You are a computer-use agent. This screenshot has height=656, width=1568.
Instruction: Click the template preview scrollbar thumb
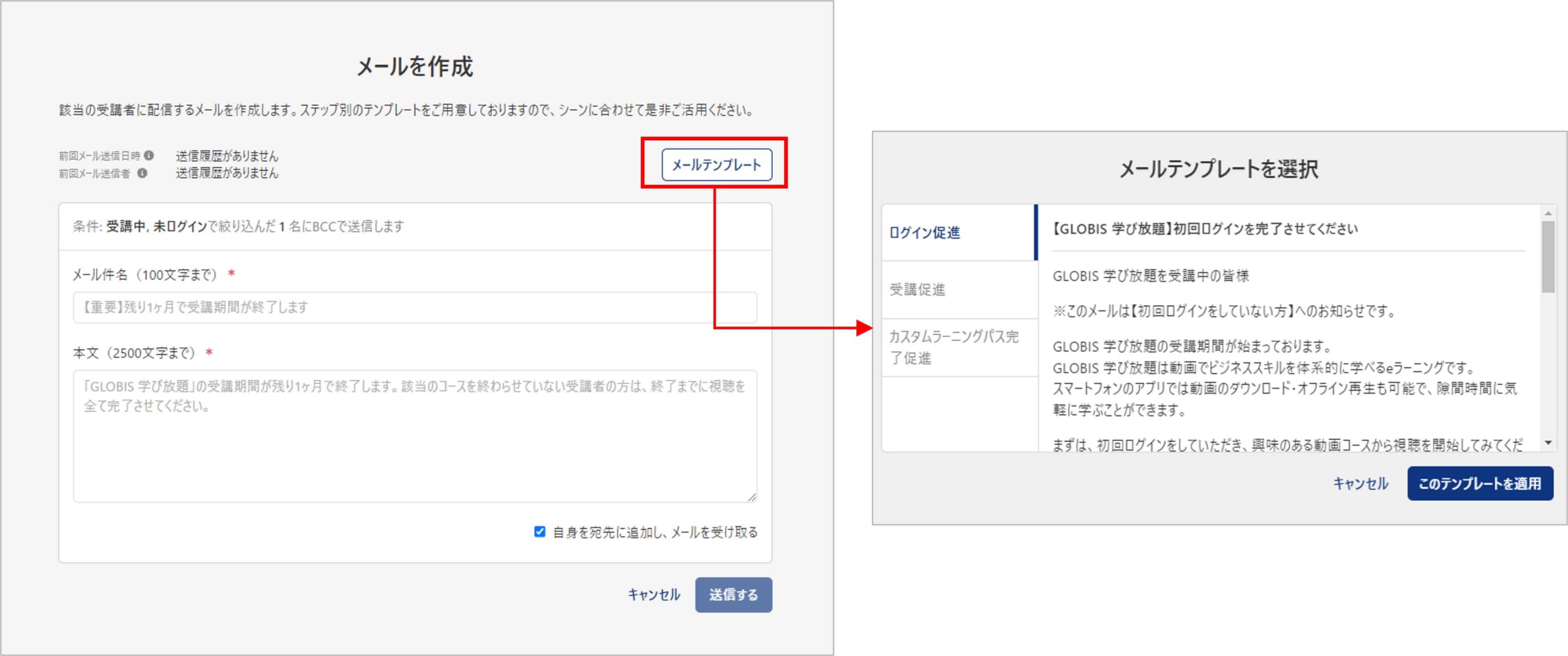click(1548, 257)
